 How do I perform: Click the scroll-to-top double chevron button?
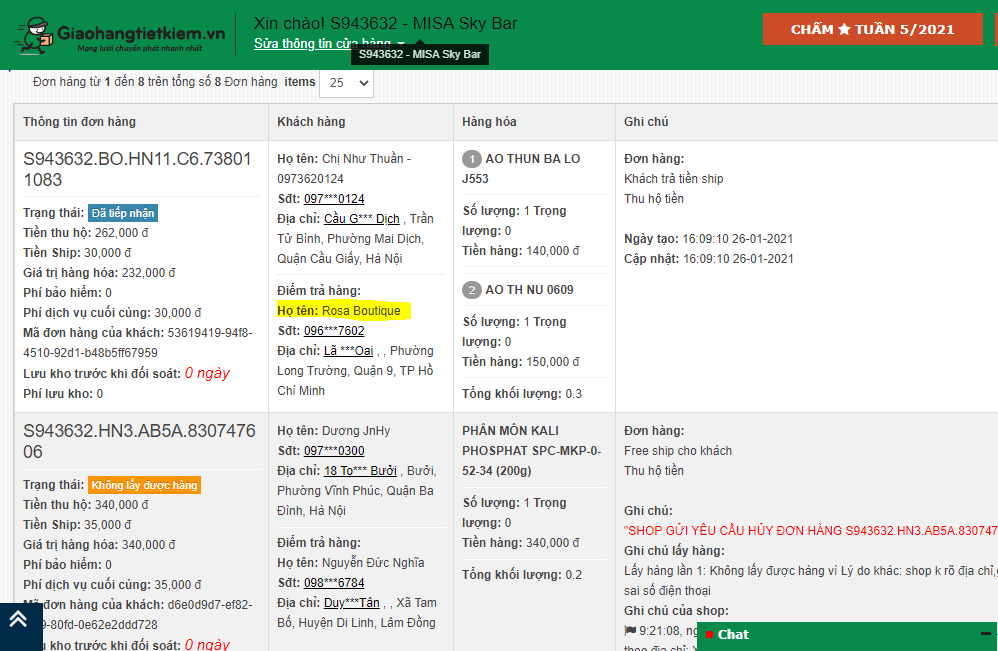[x=18, y=619]
